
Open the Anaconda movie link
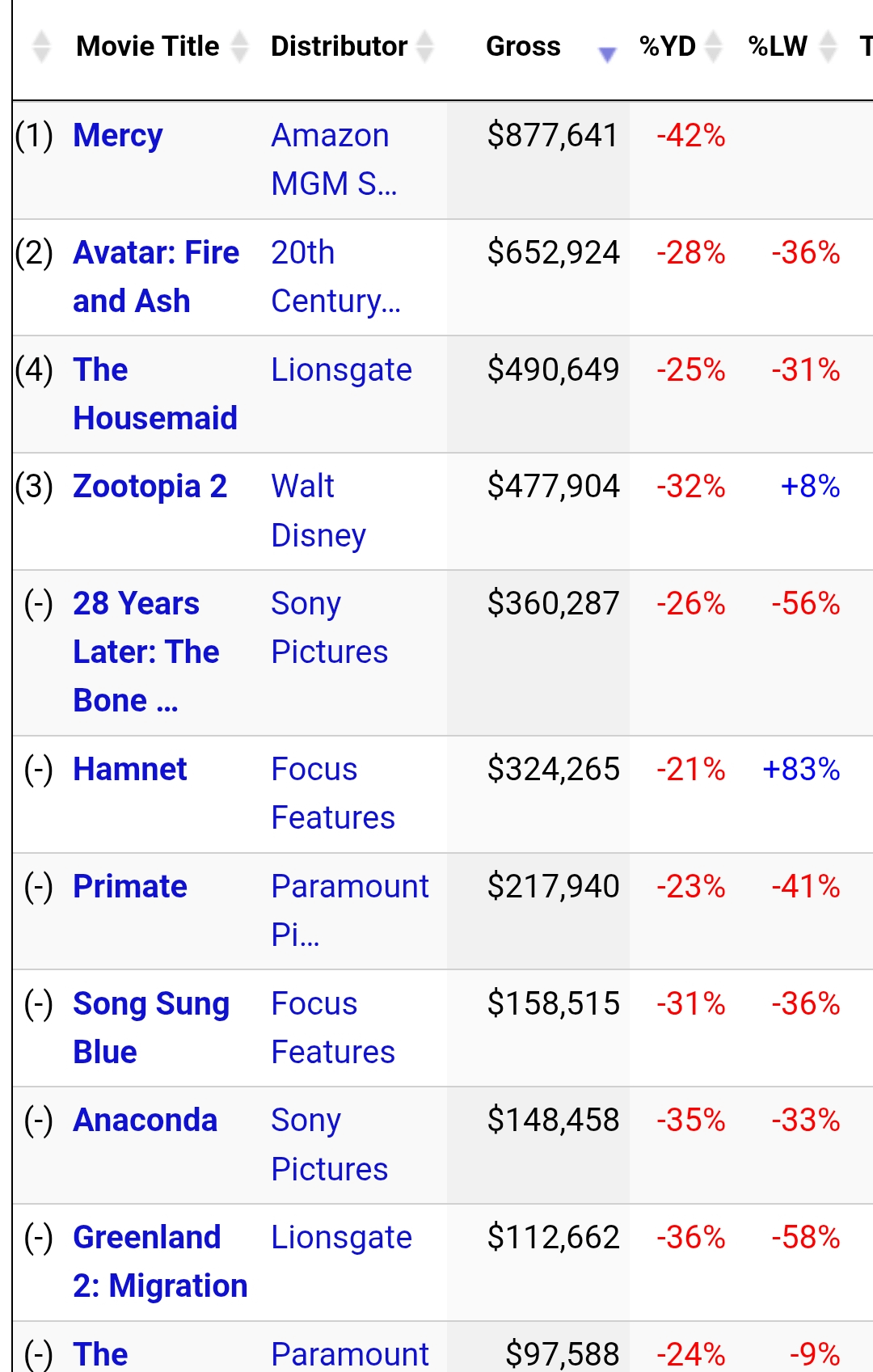(x=145, y=1121)
